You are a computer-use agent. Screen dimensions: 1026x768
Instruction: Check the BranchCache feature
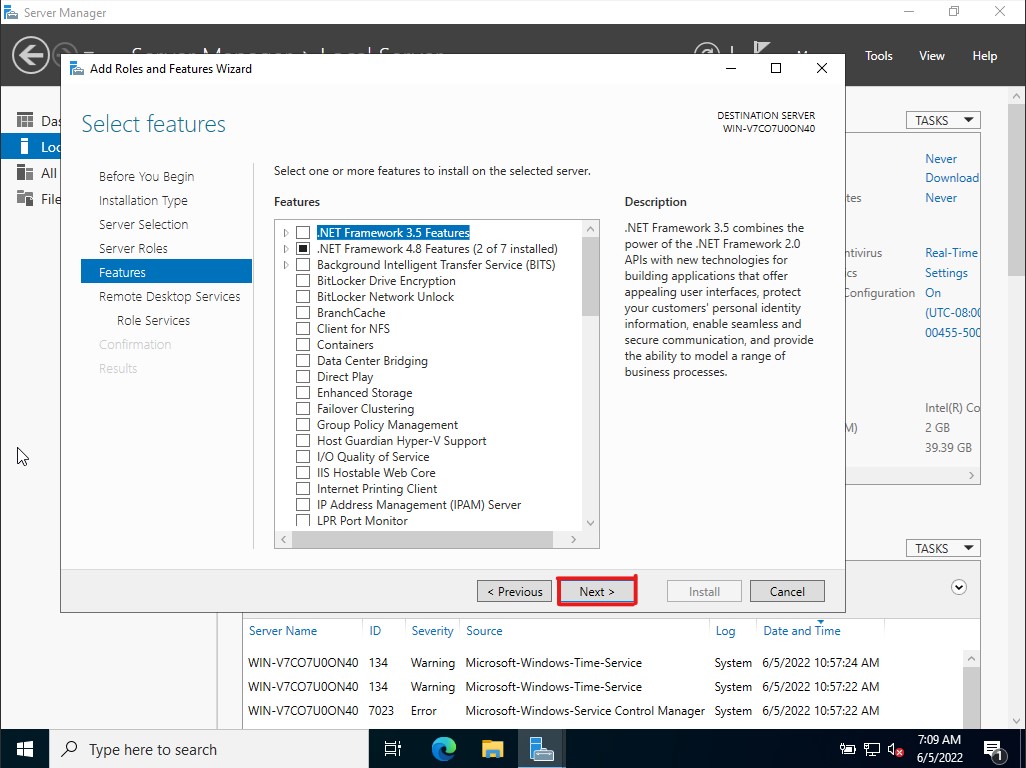tap(303, 313)
